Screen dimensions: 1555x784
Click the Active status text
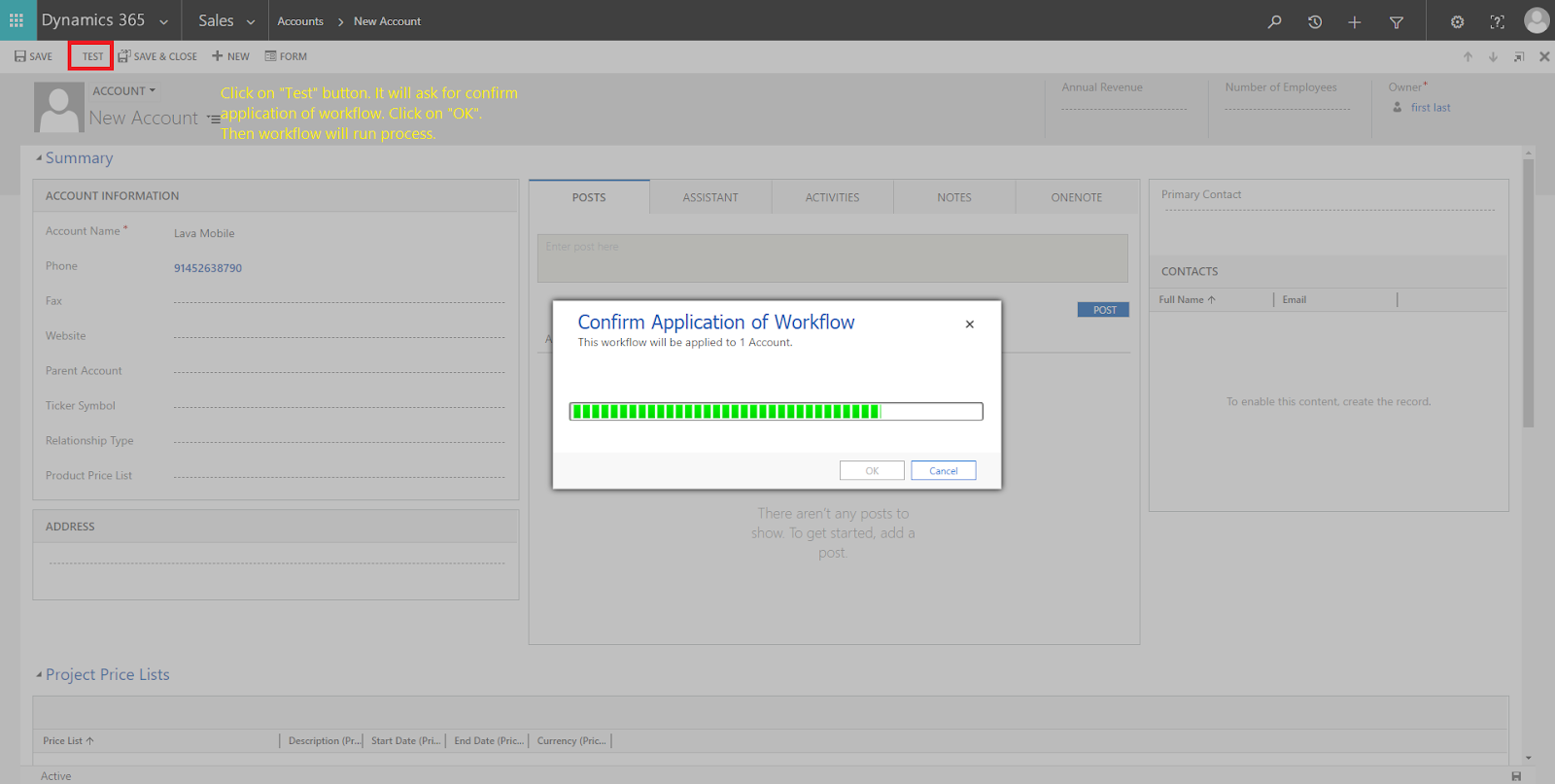55,776
